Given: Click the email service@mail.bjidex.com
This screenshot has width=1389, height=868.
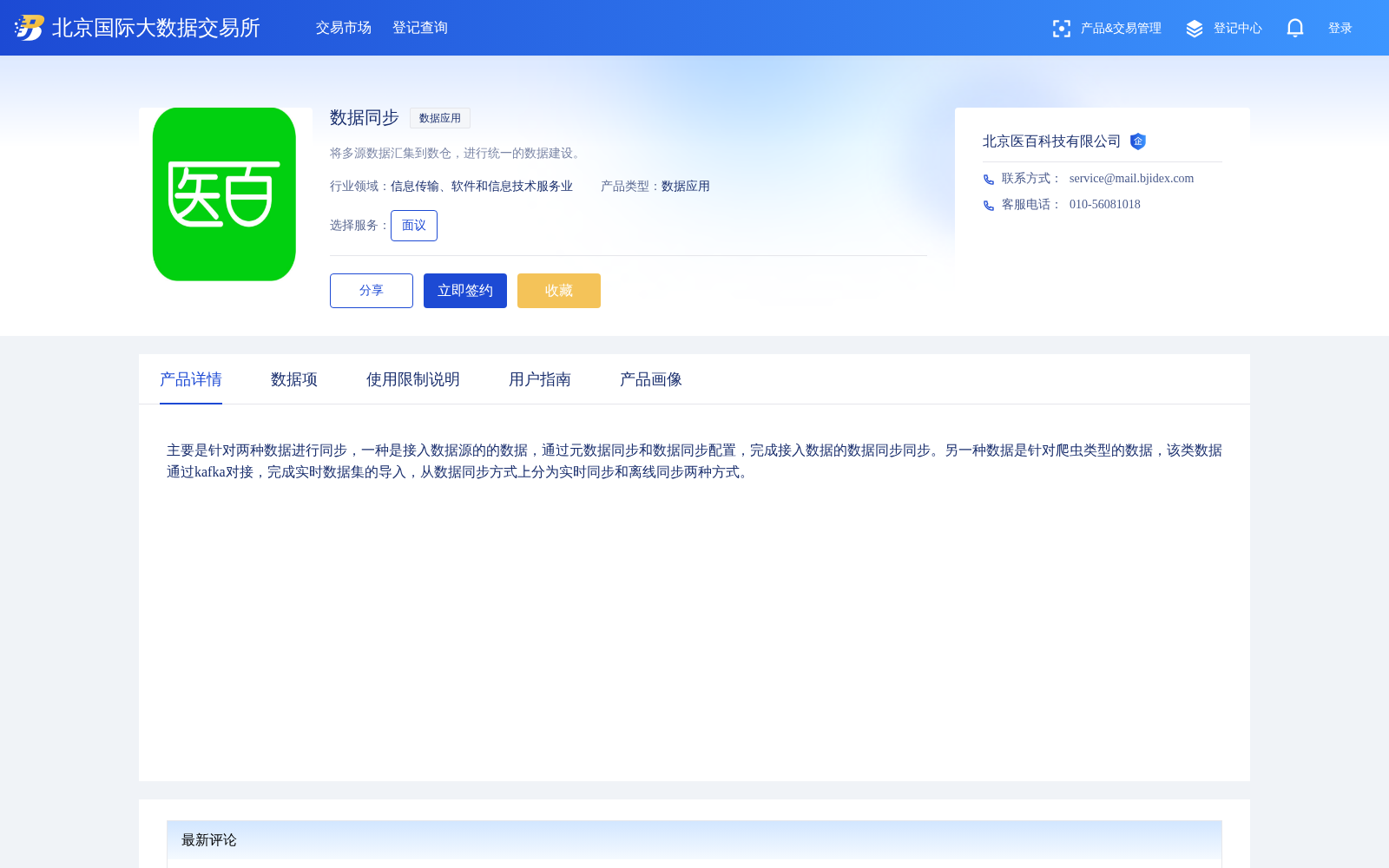Looking at the screenshot, I should (x=1132, y=179).
